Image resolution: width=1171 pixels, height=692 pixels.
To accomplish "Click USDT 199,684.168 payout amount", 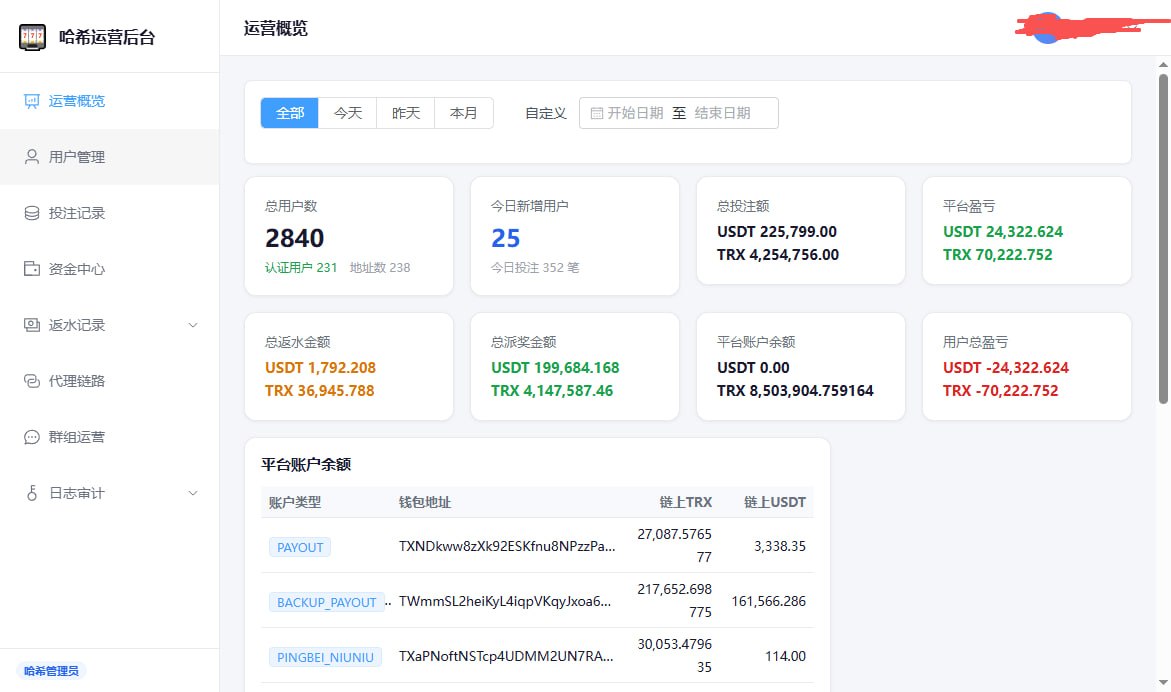I will coord(555,367).
